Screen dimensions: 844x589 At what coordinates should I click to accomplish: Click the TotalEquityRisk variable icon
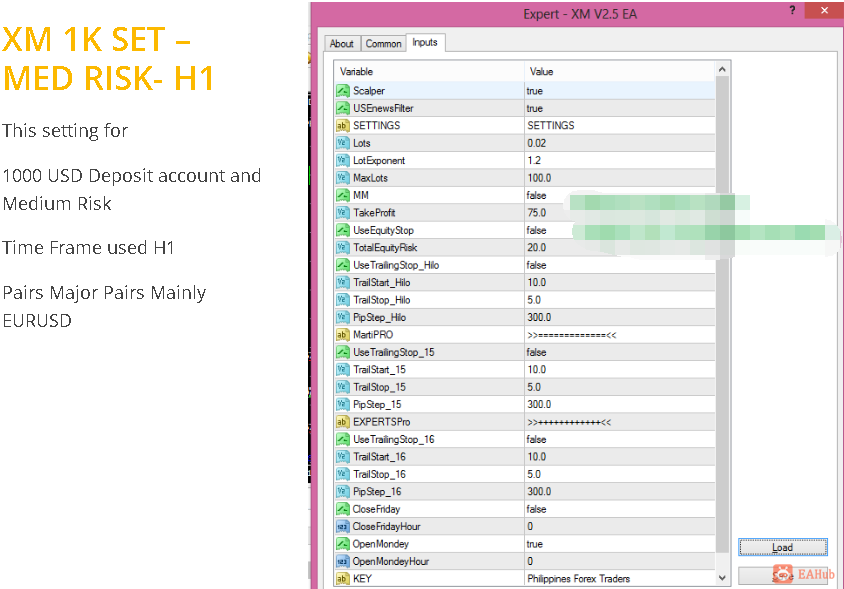pyautogui.click(x=342, y=248)
